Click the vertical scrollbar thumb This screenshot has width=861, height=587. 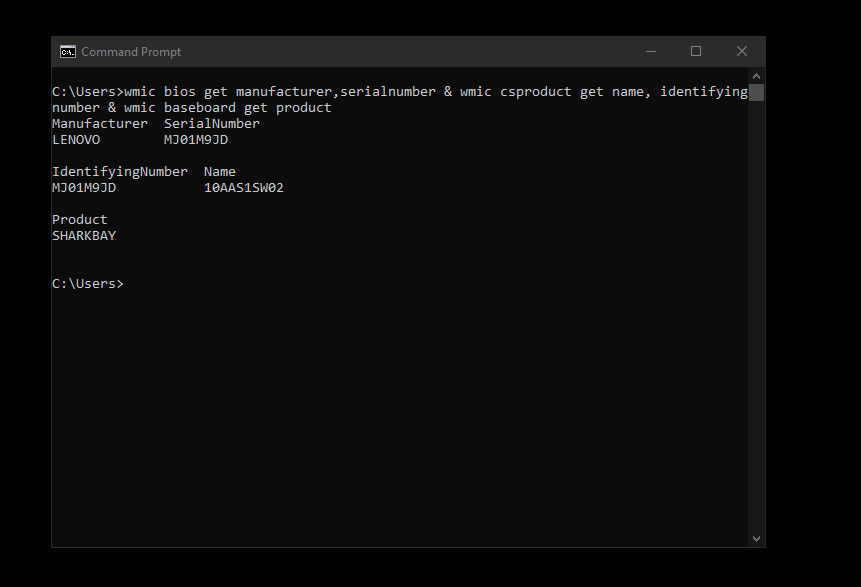click(756, 92)
